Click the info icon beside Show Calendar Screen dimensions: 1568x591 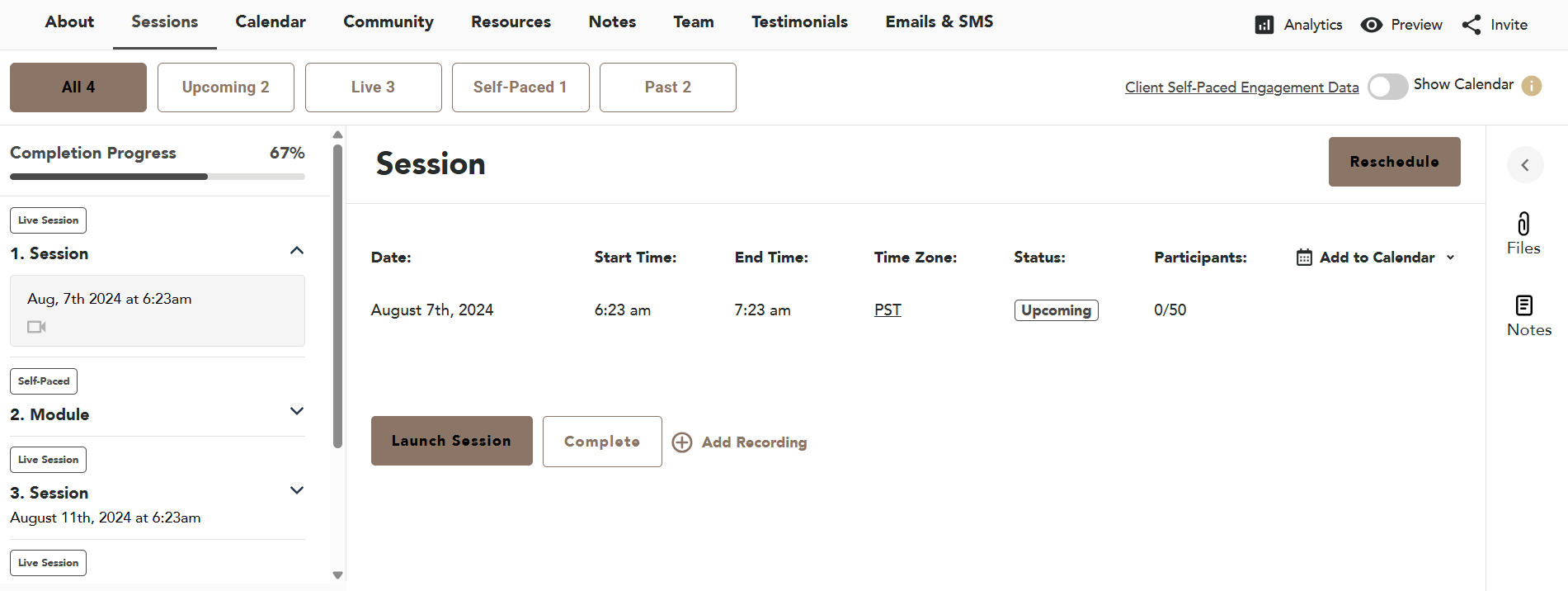click(1532, 86)
